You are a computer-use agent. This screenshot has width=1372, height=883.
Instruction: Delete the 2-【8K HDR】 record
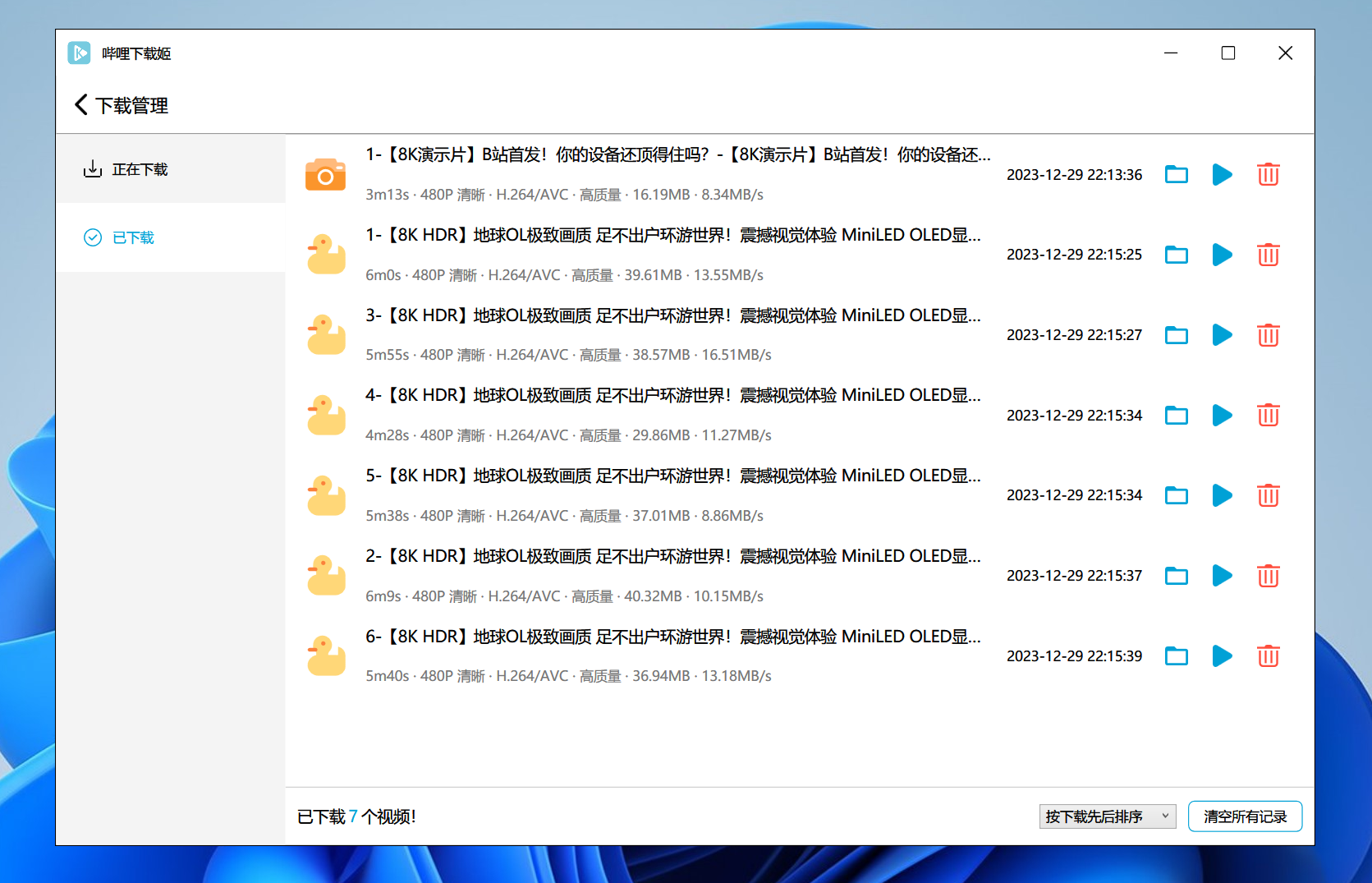pos(1268,576)
